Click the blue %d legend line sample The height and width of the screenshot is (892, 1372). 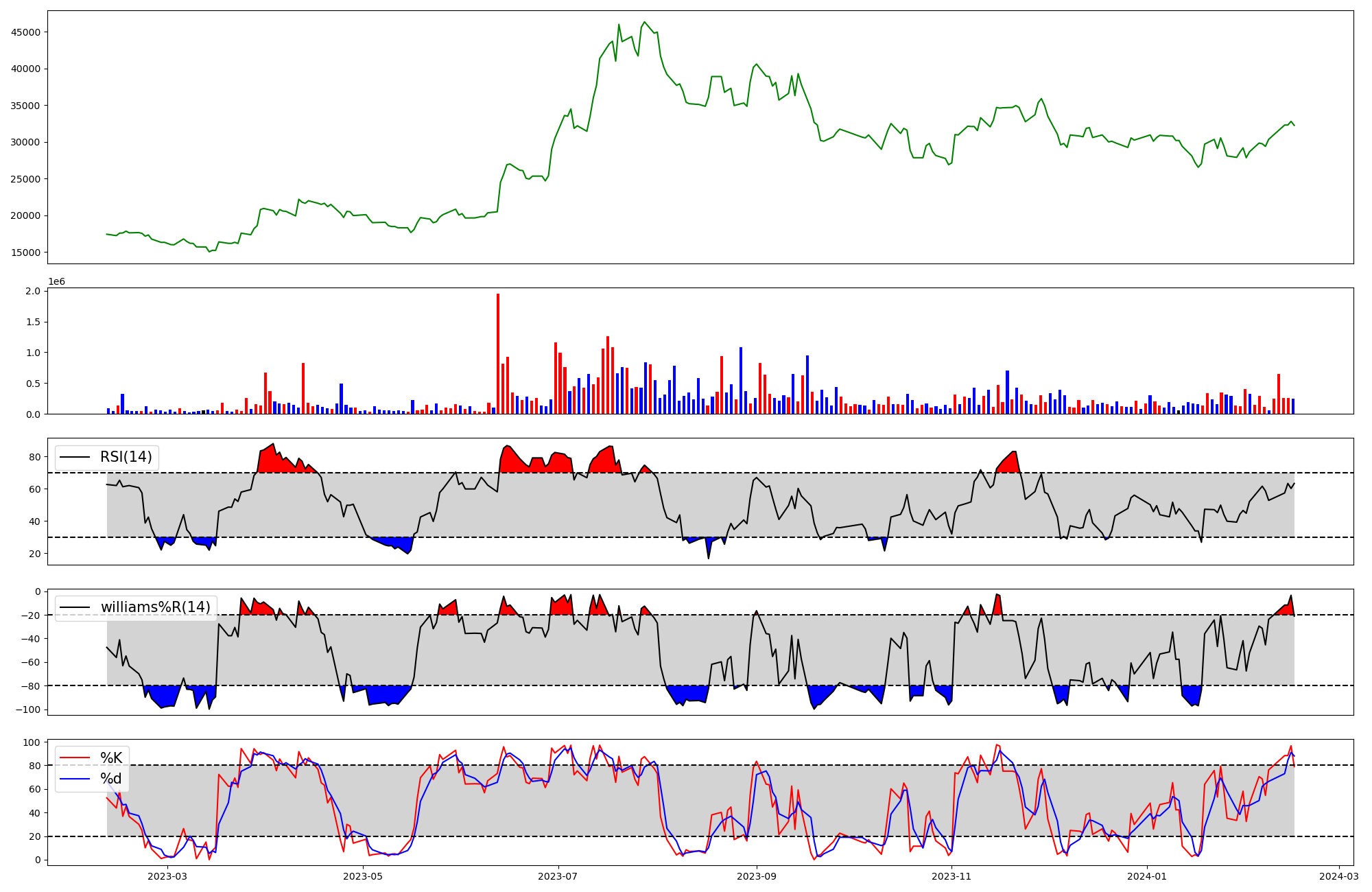pos(75,779)
